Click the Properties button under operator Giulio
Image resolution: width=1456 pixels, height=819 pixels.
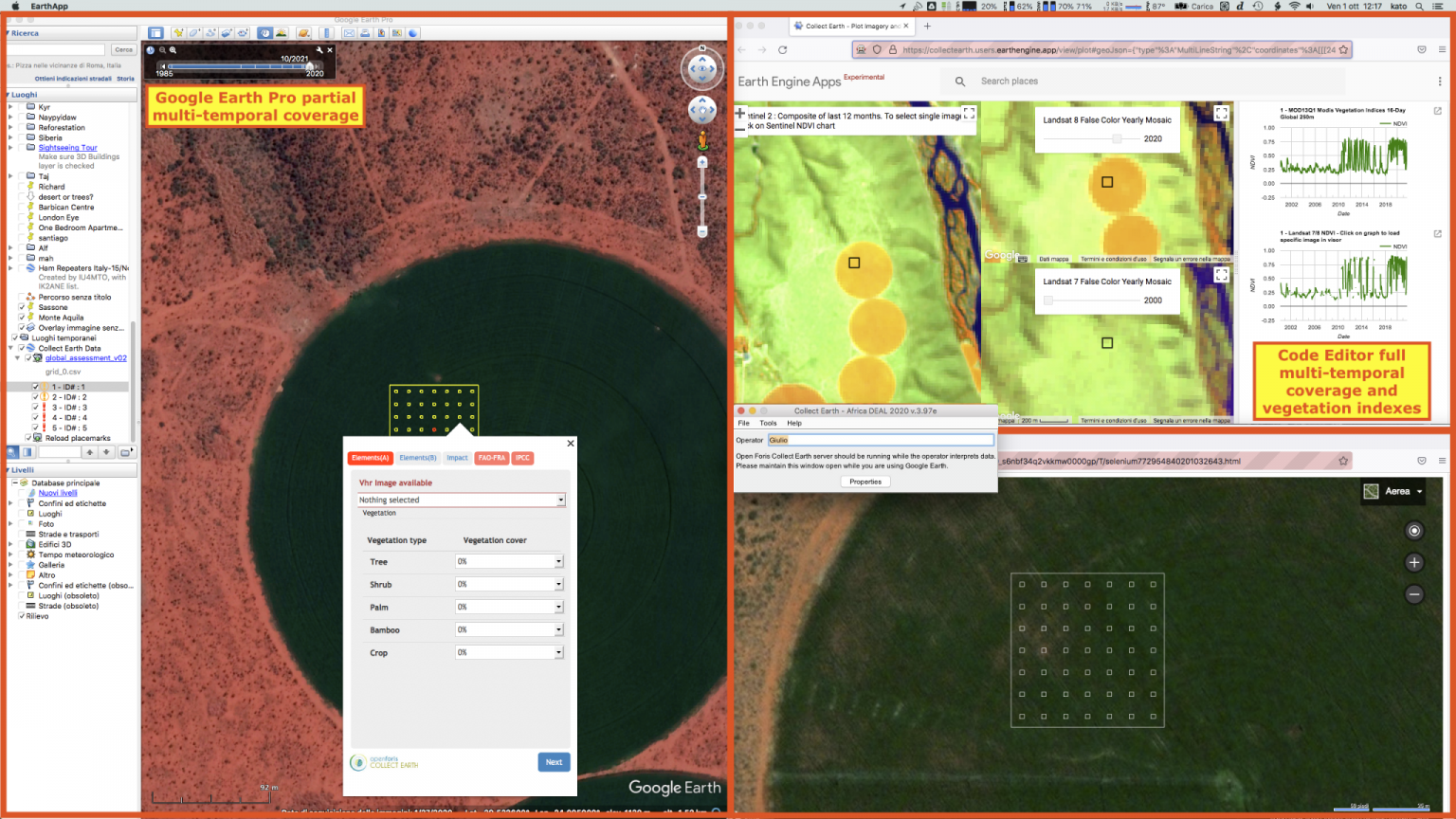click(864, 481)
